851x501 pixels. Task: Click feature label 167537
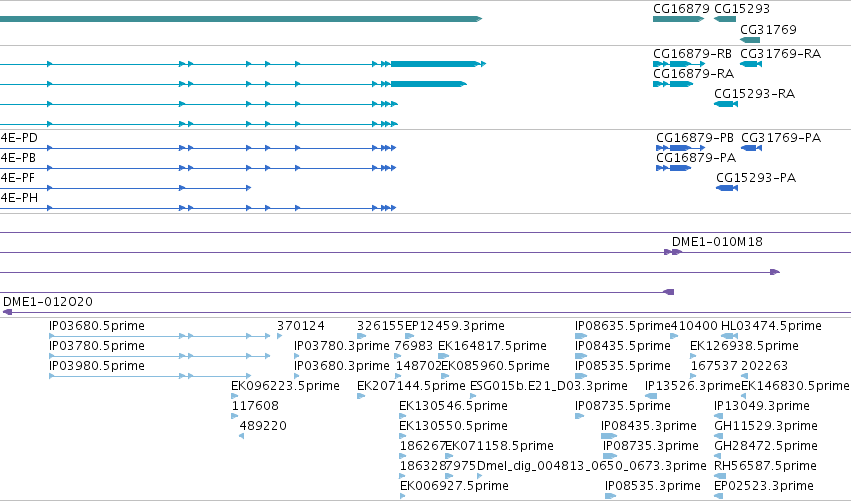(x=714, y=366)
